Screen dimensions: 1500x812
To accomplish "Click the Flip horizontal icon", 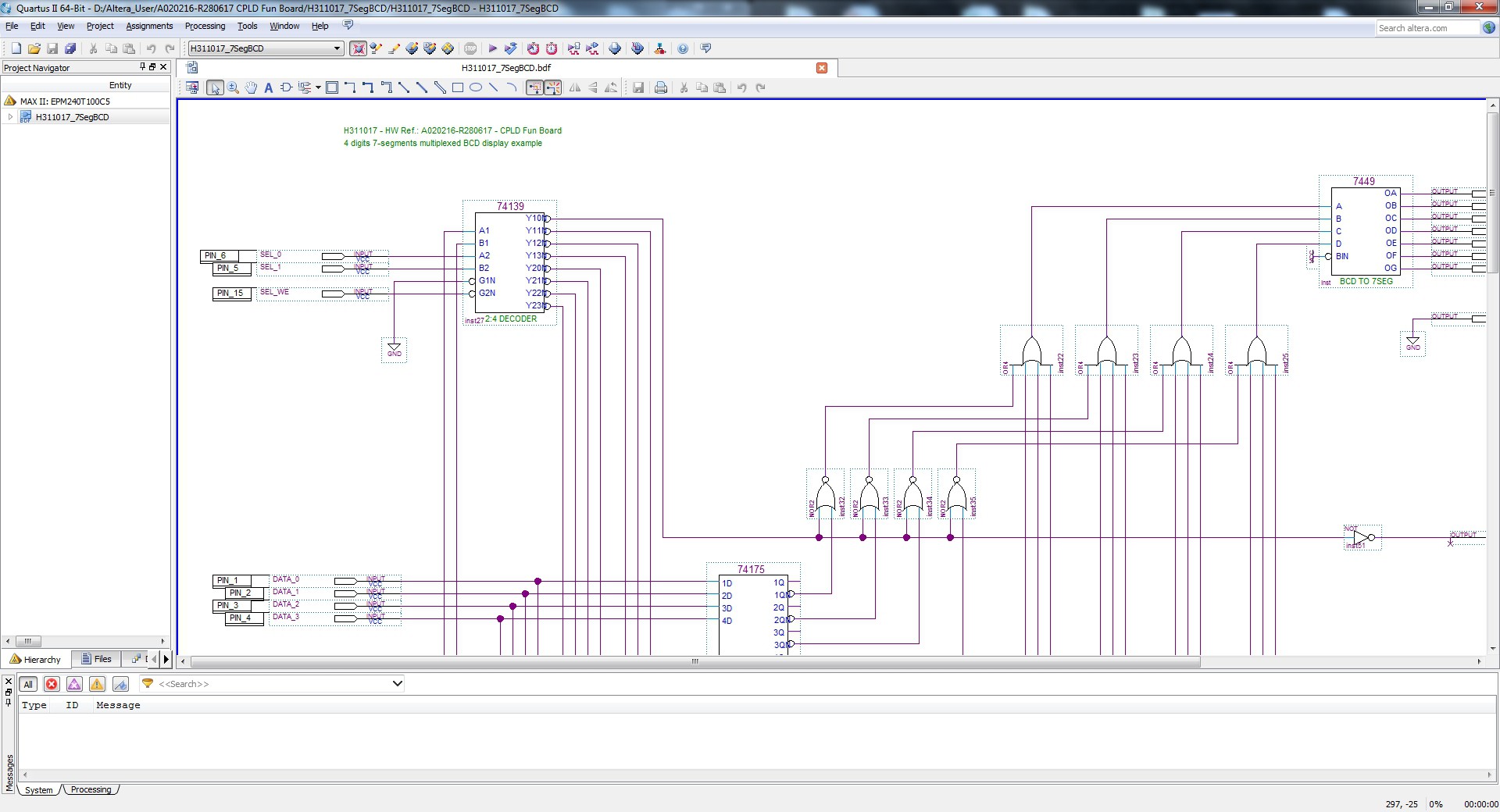I will pos(575,88).
